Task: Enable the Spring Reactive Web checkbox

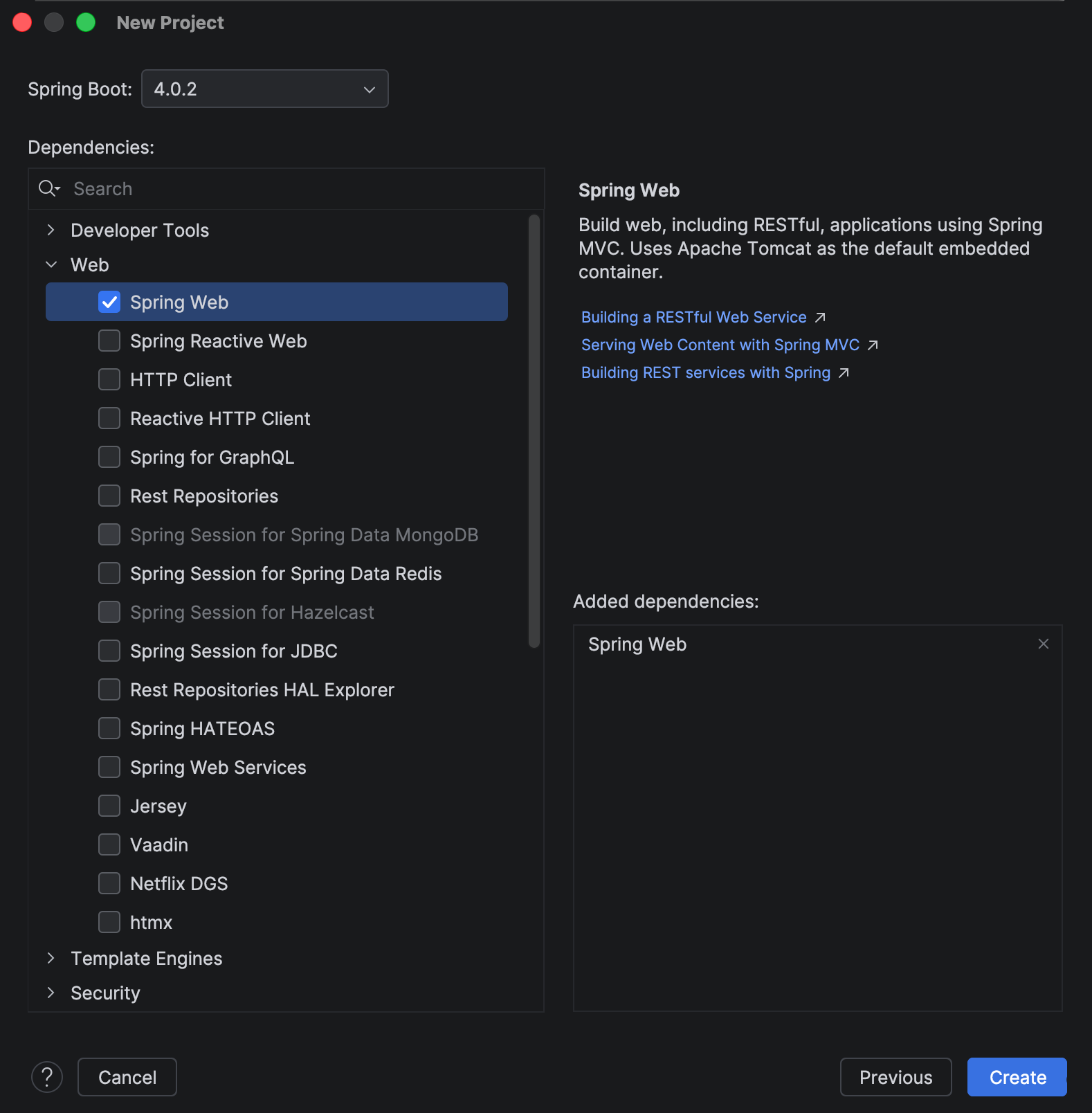Action: (x=109, y=341)
